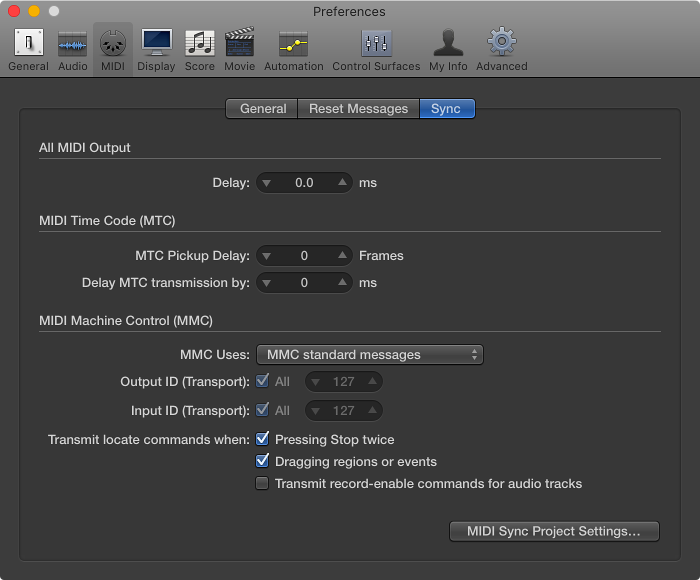The width and height of the screenshot is (700, 580).
Task: Decrease All MIDI Output Delay value
Action: (267, 183)
